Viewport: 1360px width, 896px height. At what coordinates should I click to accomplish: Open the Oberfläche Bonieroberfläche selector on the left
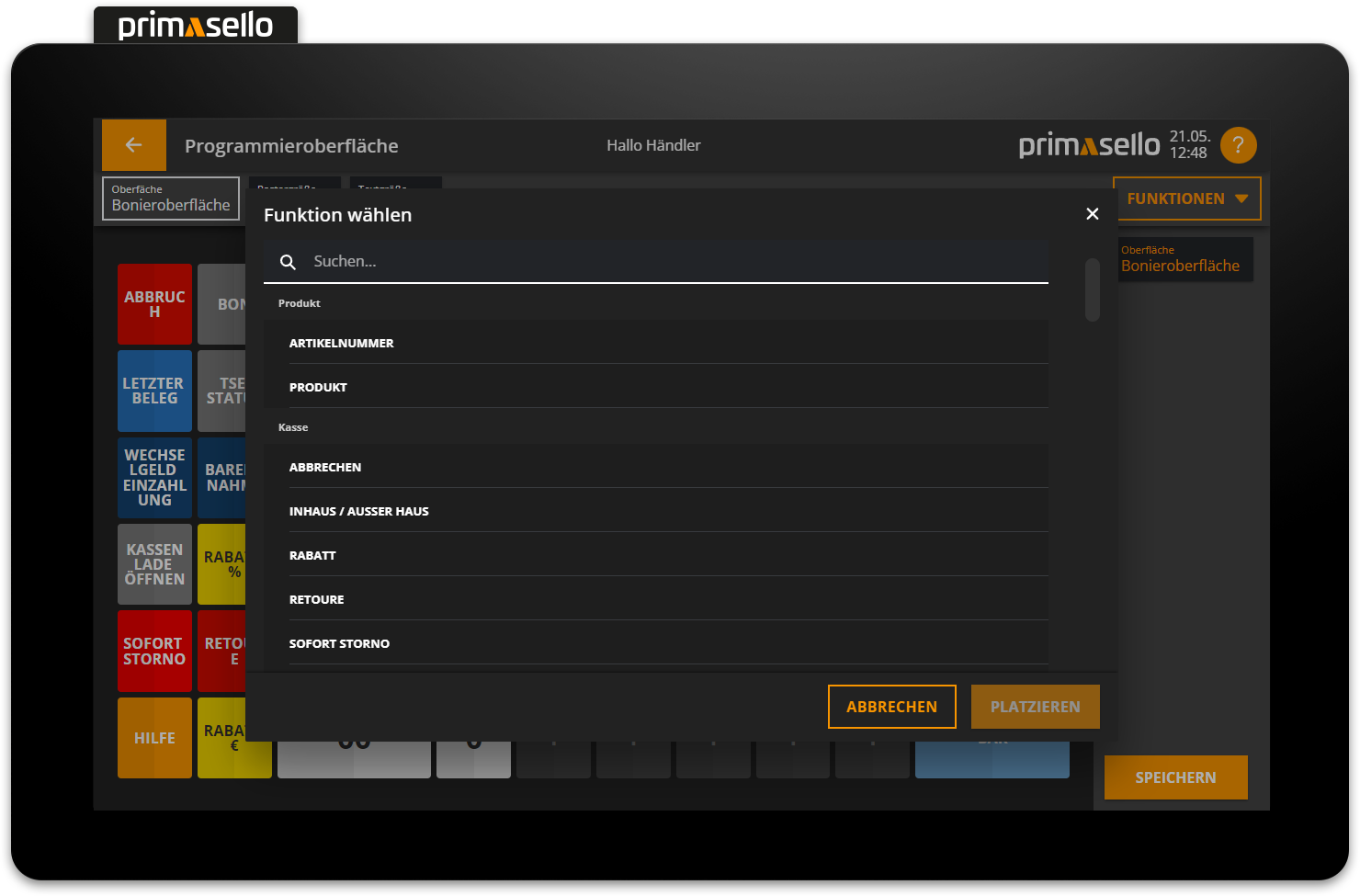click(x=170, y=198)
